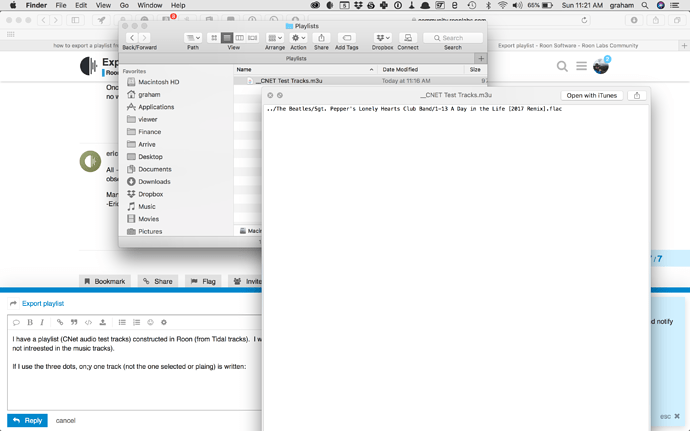Click the Flag button on forum post
This screenshot has height=431, width=690.
203,281
